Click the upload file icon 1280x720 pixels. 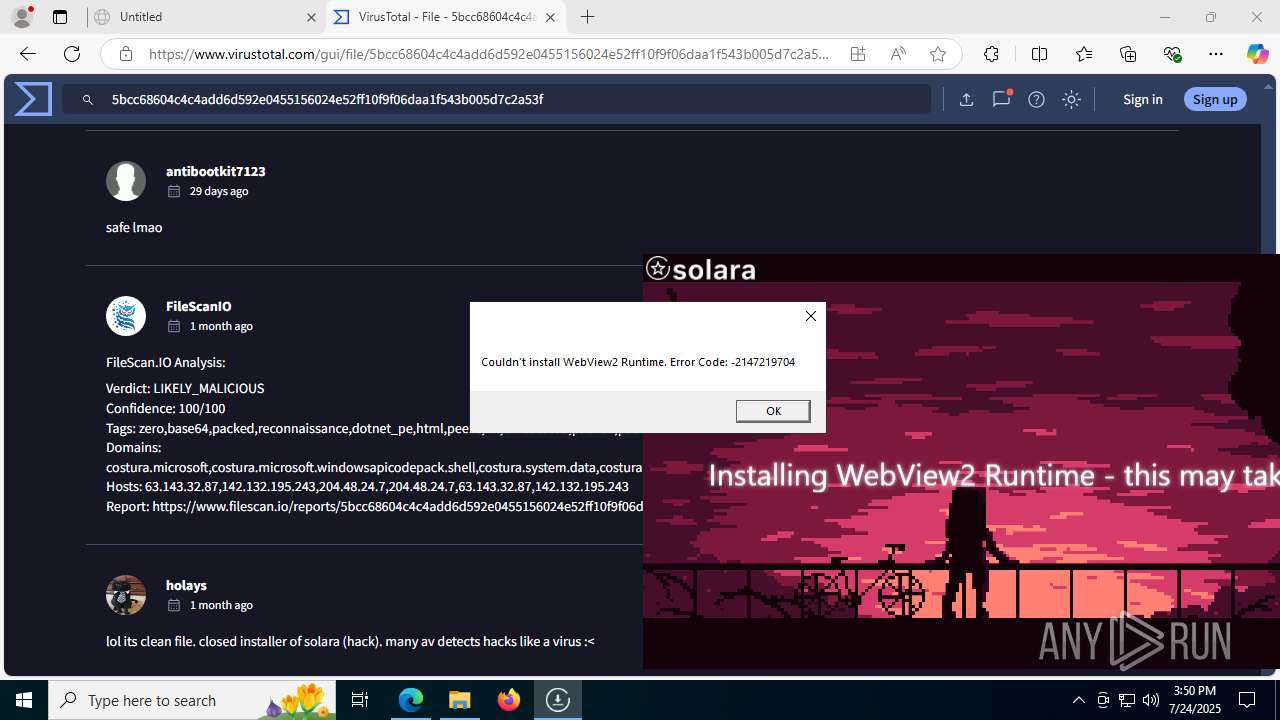point(966,99)
